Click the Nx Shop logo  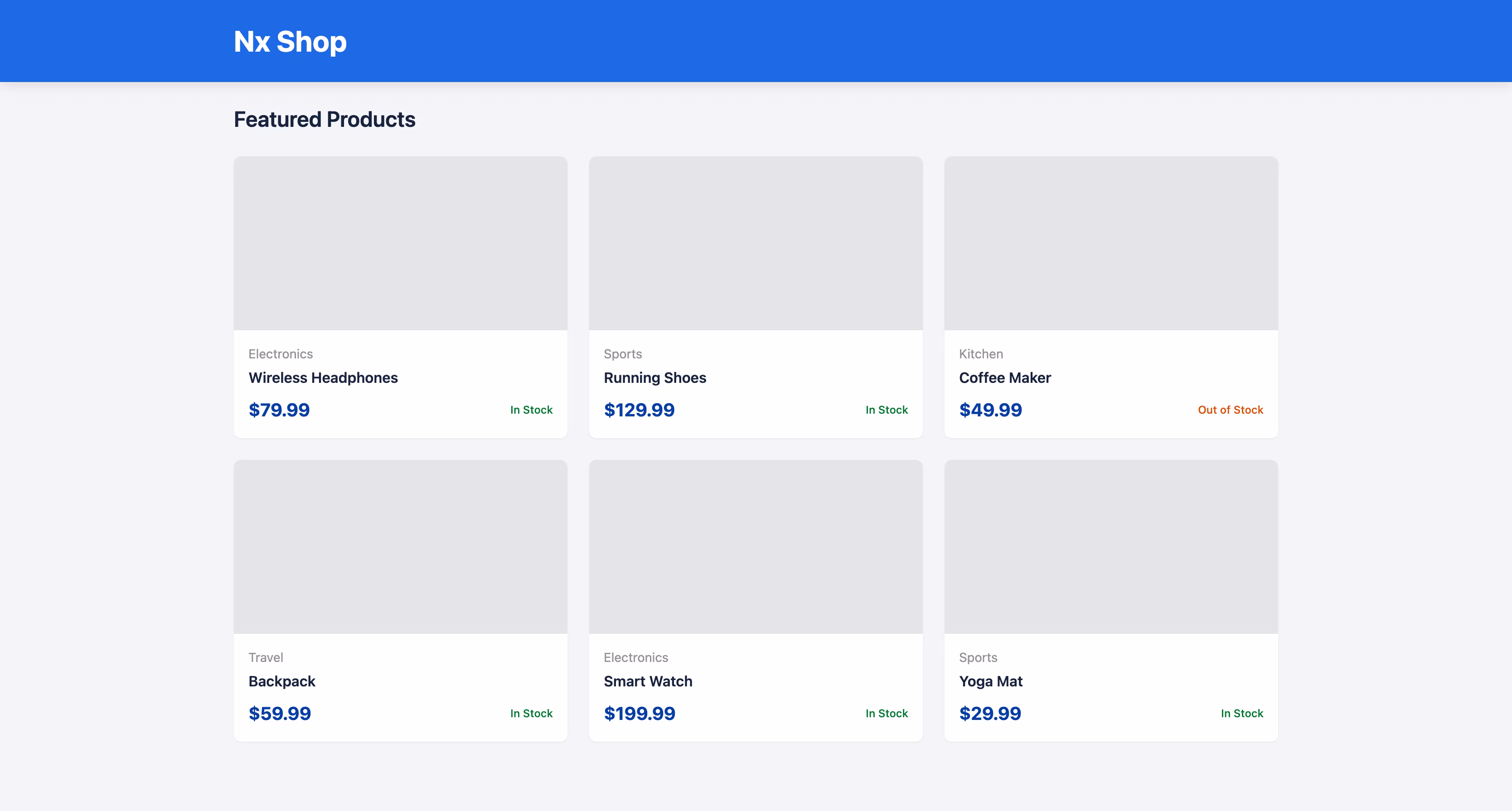click(x=289, y=41)
